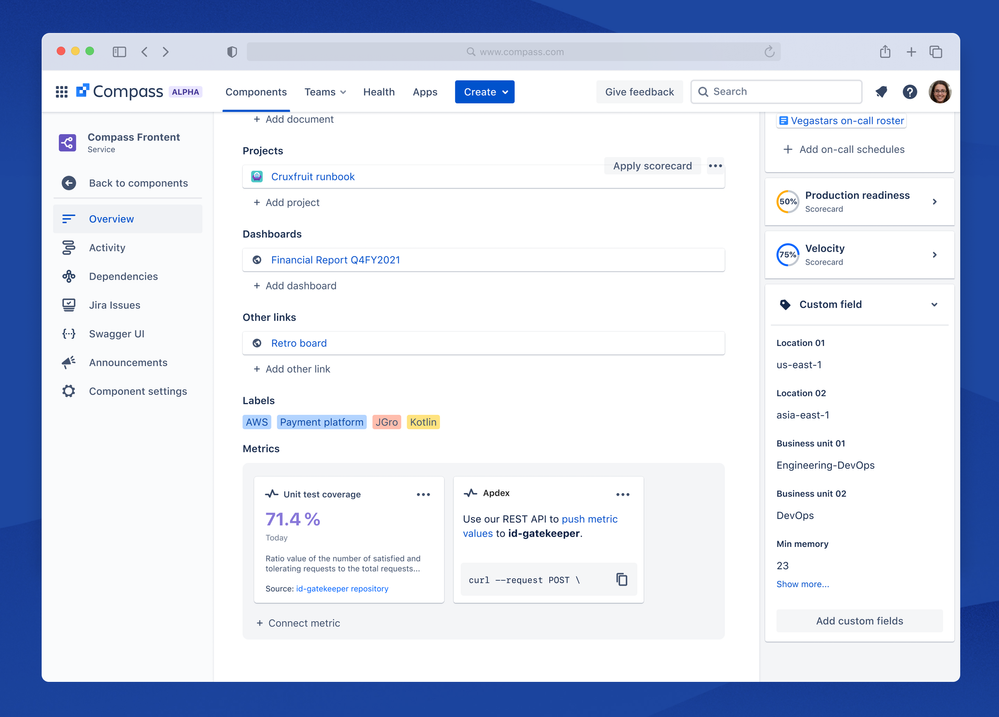
Task: Open the Retro board link
Action: pos(299,343)
